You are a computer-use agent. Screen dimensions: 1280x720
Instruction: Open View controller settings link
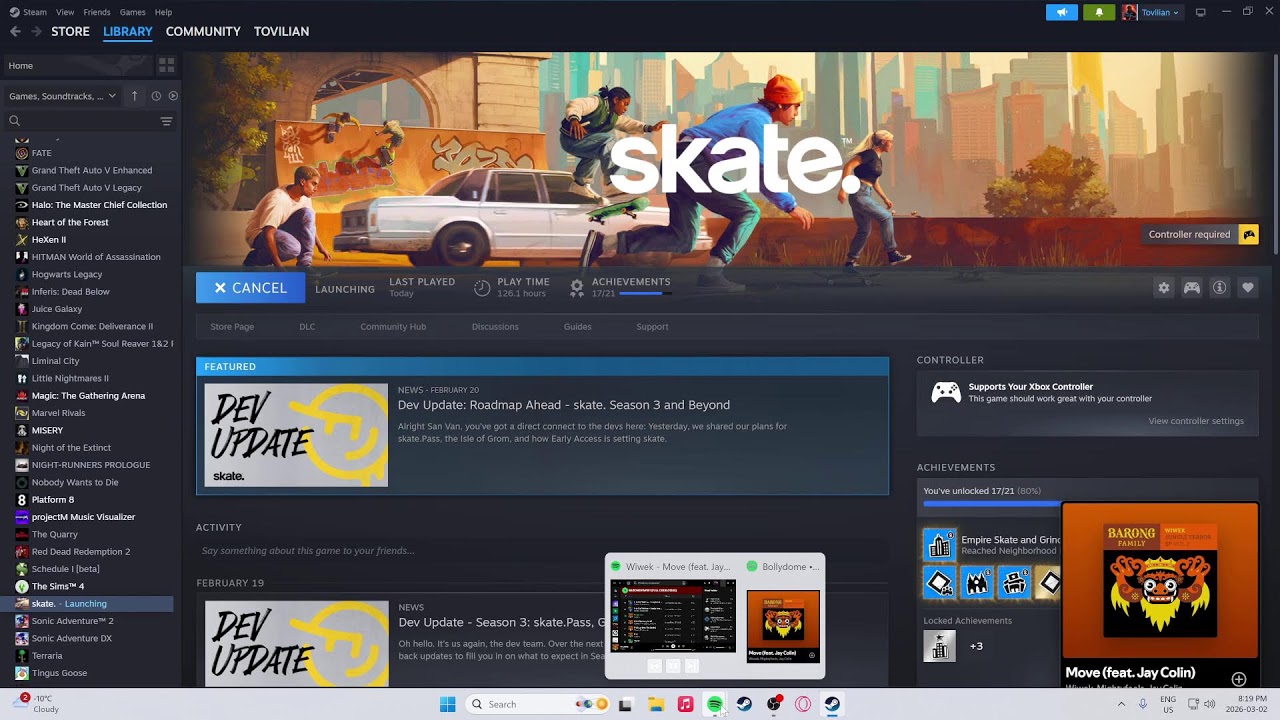(x=1196, y=421)
